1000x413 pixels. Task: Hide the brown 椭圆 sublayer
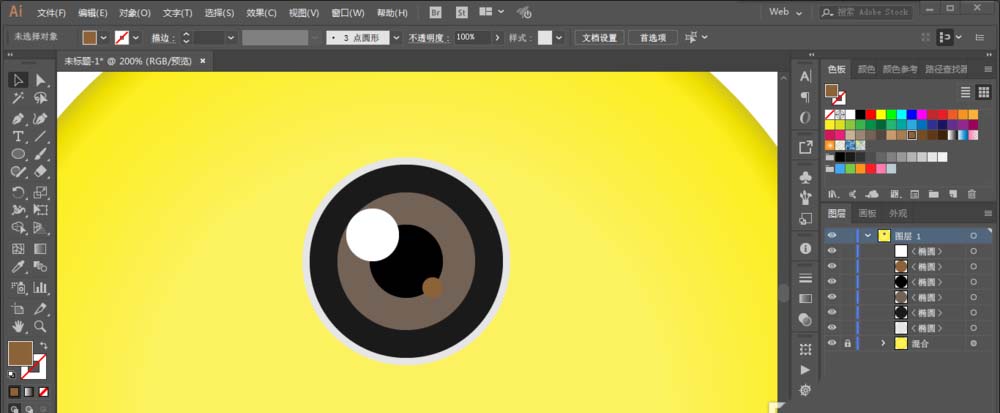pos(832,266)
